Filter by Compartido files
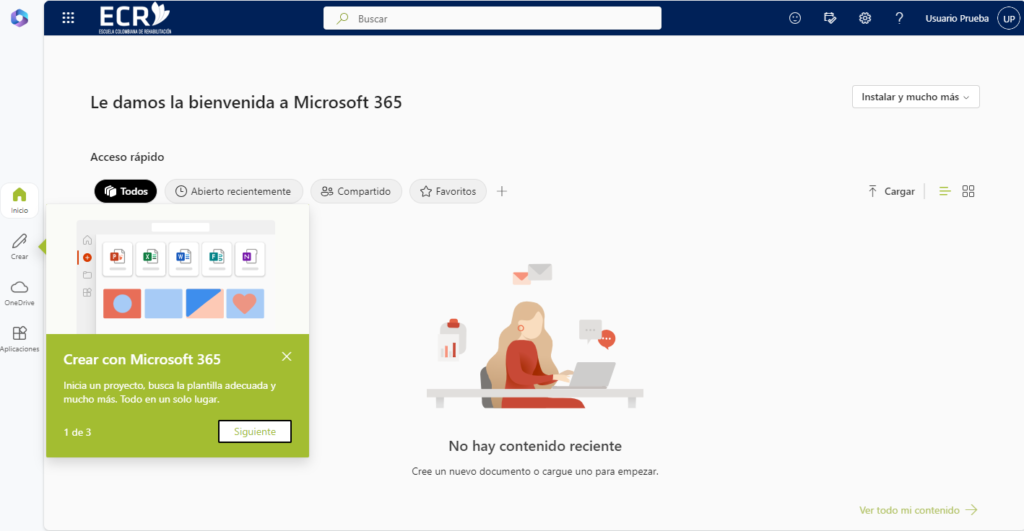 356,191
